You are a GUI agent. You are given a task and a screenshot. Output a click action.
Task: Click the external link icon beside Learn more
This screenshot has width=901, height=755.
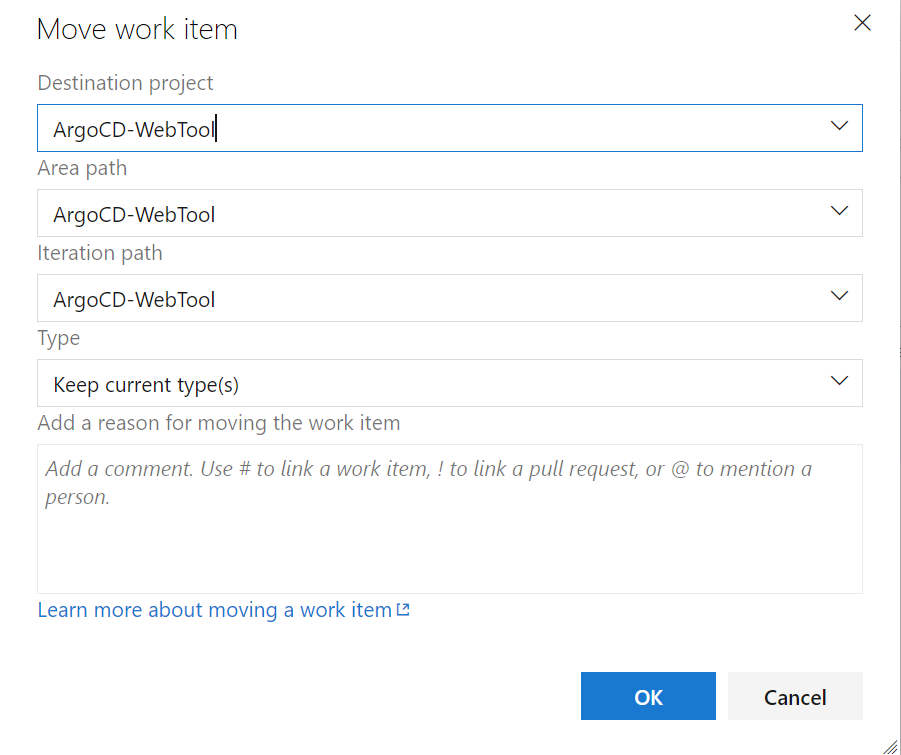click(x=403, y=610)
